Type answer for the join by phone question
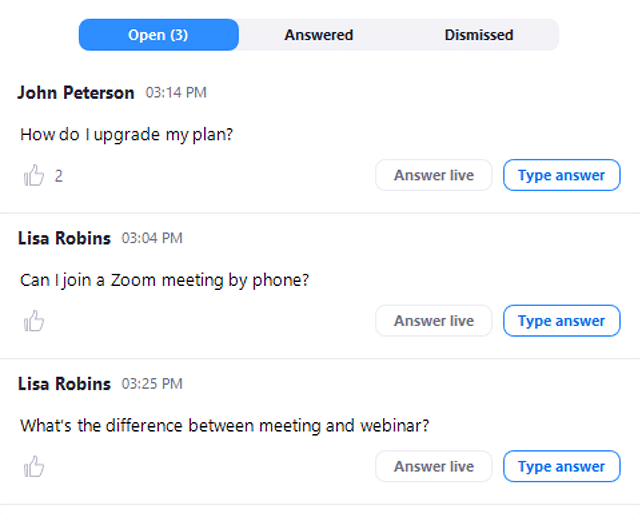This screenshot has width=640, height=513. pos(561,321)
